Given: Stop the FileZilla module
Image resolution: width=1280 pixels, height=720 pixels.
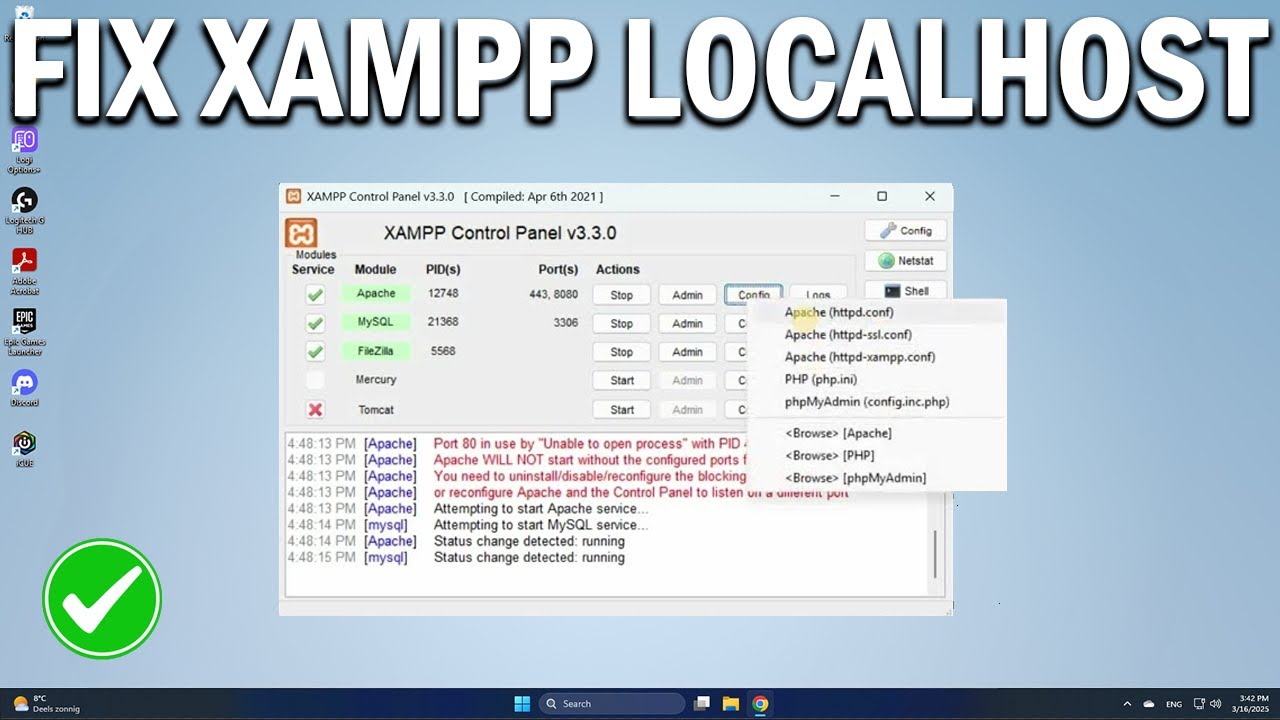Looking at the screenshot, I should point(622,352).
